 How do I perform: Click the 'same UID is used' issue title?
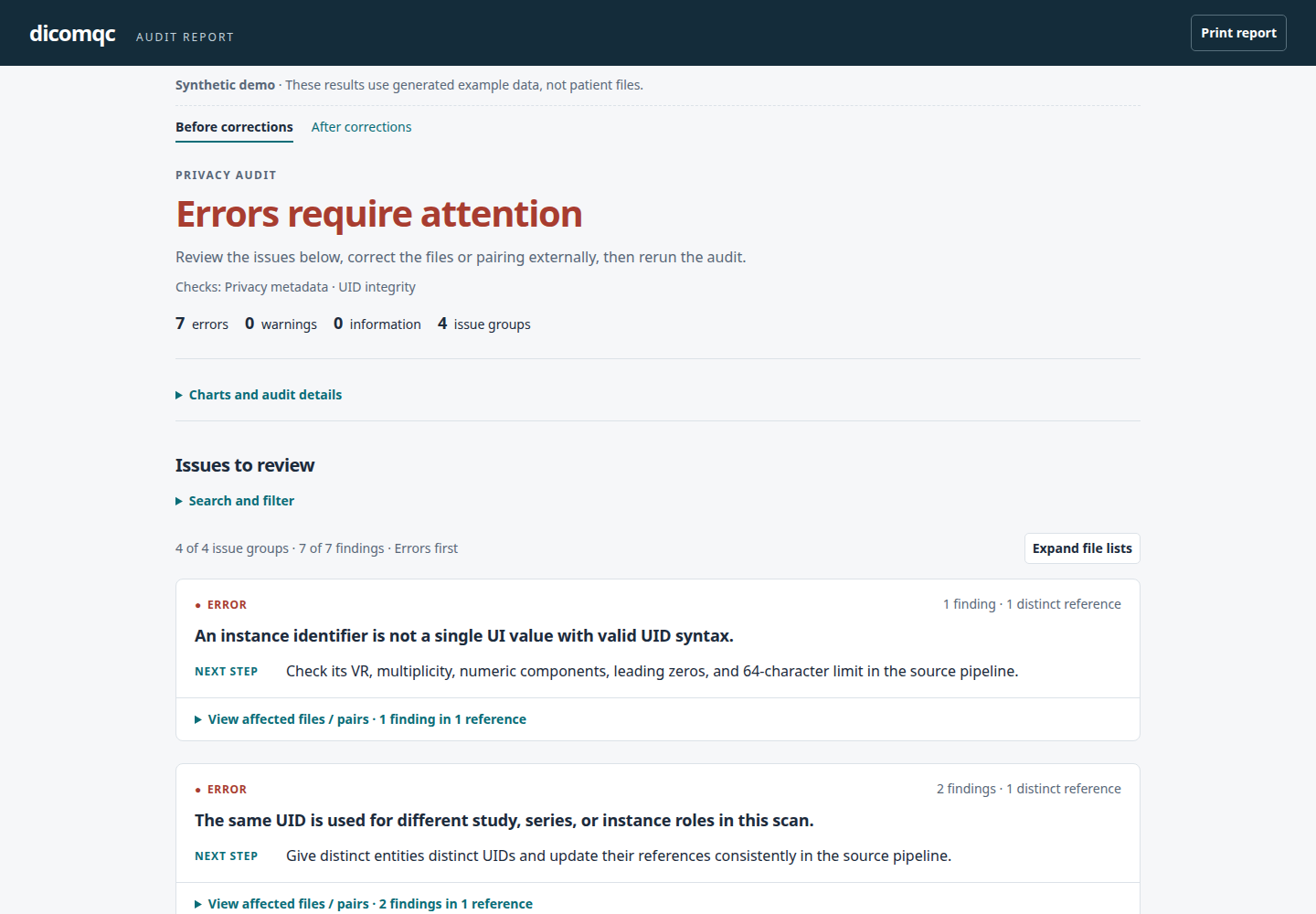pos(504,821)
